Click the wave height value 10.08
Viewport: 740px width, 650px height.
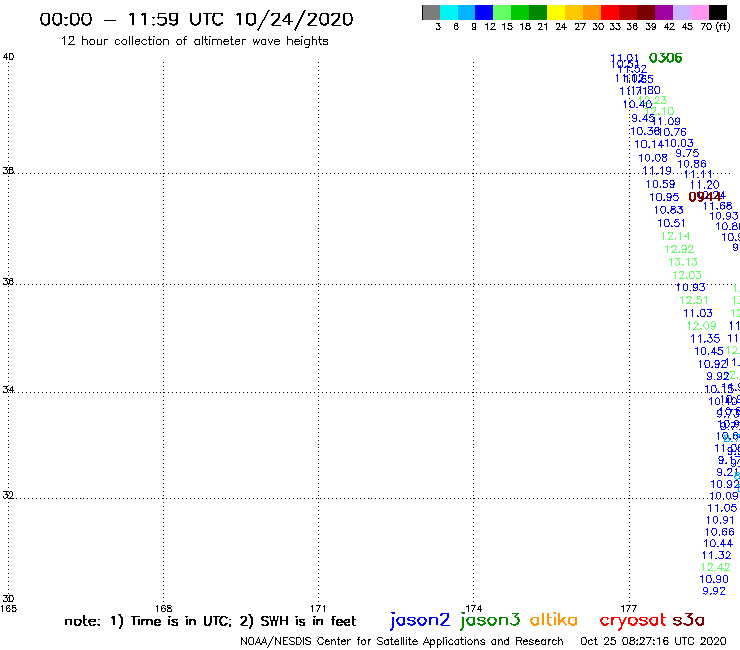click(653, 158)
